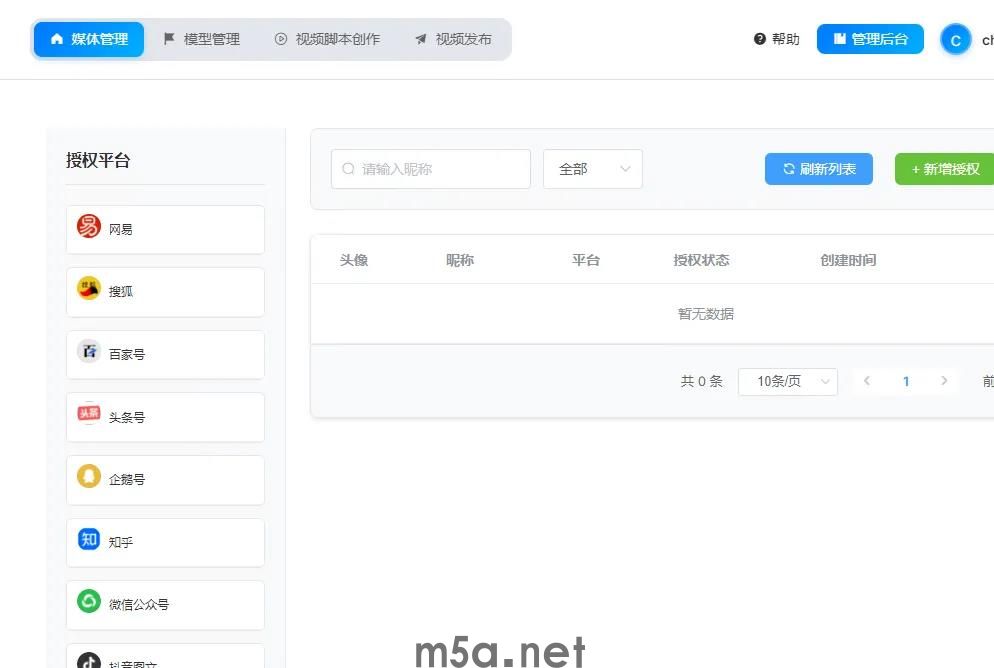Click the green 微信公众号 logo icon
This screenshot has height=668, width=994.
(x=89, y=601)
